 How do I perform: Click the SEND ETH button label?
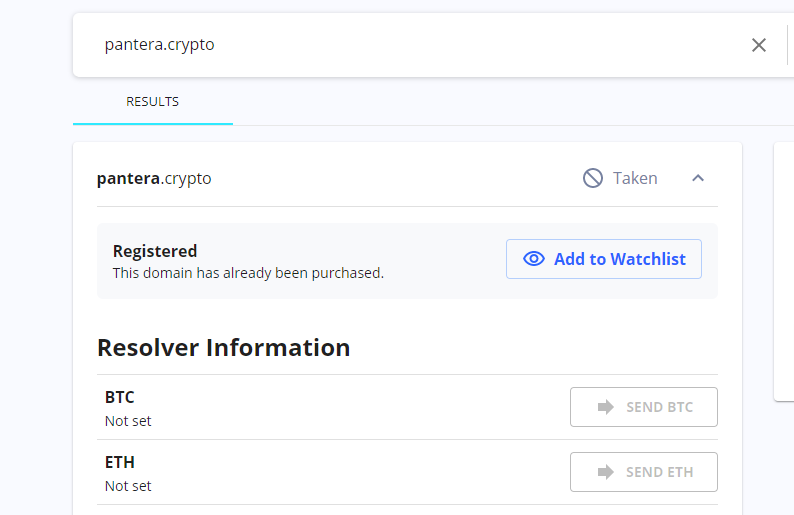pyautogui.click(x=659, y=472)
